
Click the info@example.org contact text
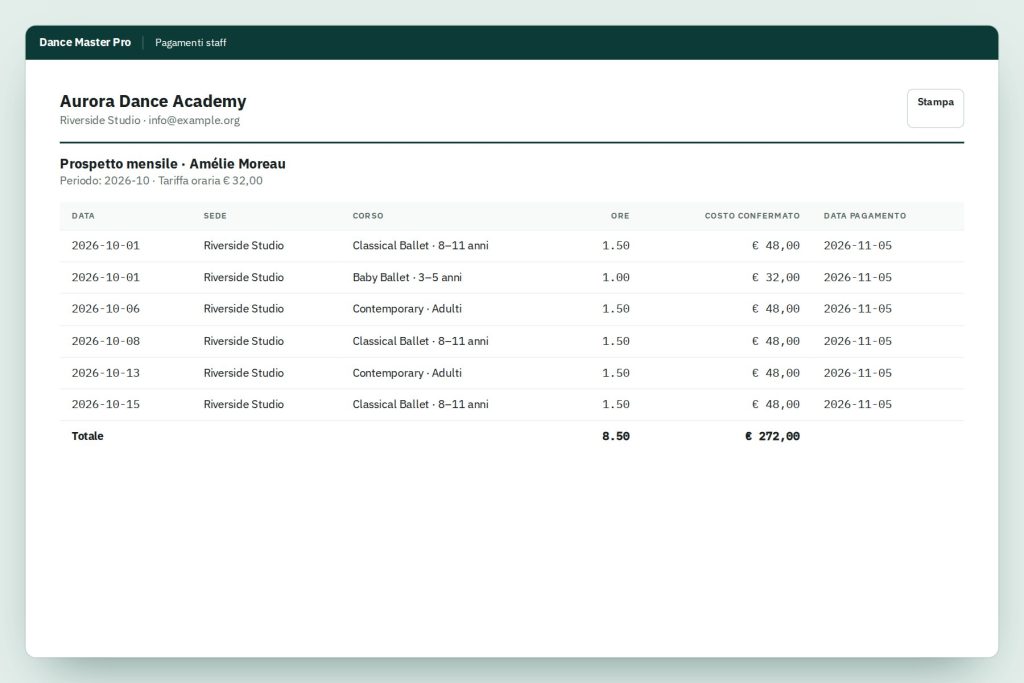coord(194,120)
